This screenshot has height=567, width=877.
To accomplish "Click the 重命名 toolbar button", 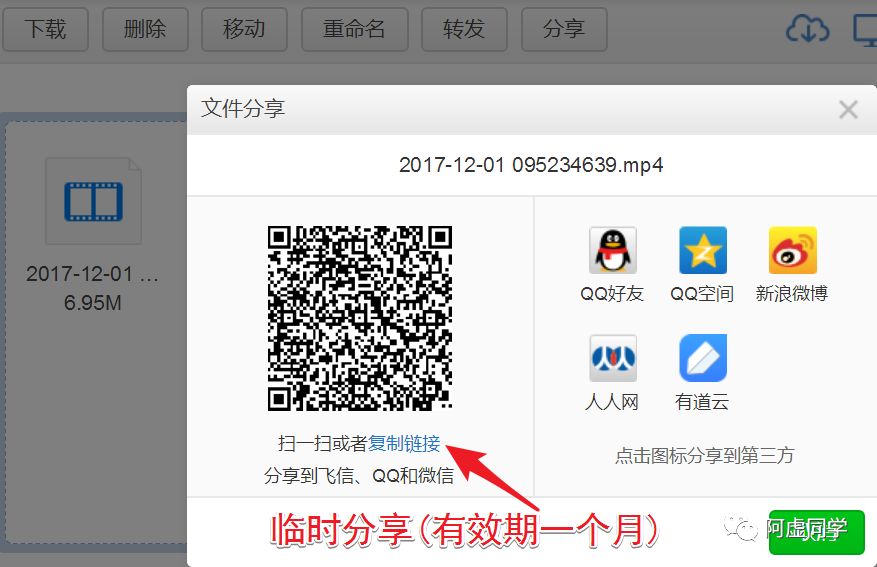I will [355, 29].
